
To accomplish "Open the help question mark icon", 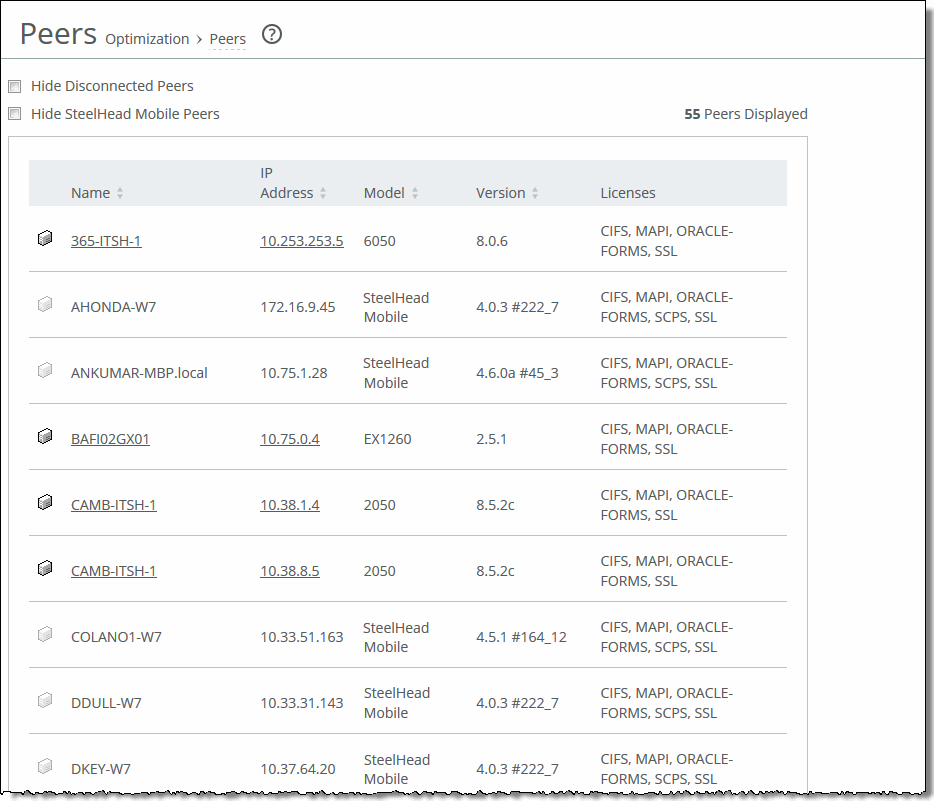I will (272, 35).
